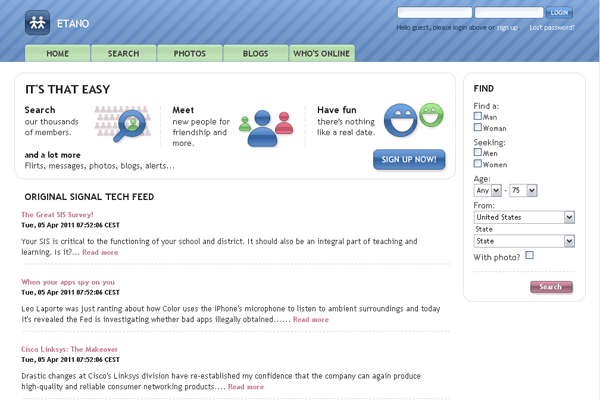
Task: Click the magnifier search members graphic
Action: click(129, 124)
